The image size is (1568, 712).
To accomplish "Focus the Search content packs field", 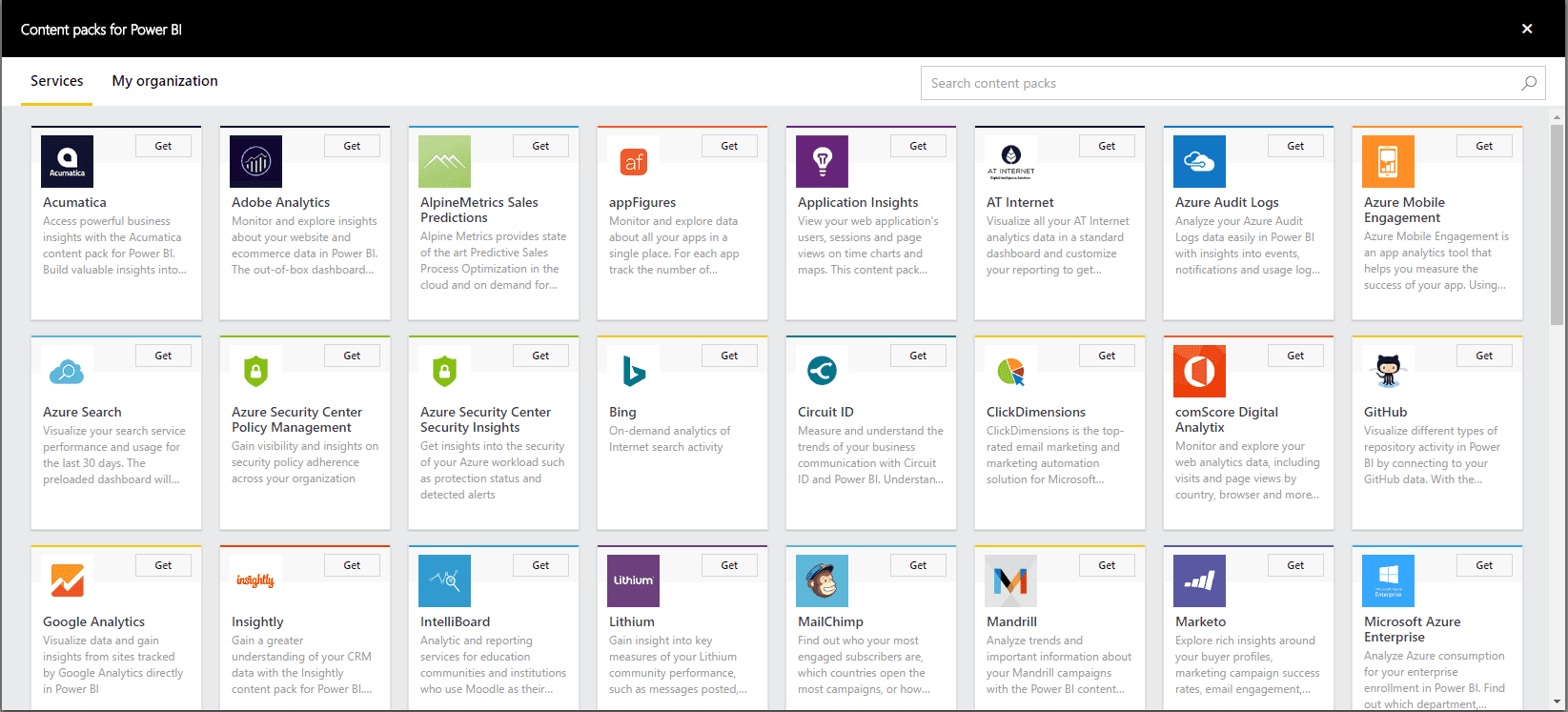I will pyautogui.click(x=1232, y=83).
